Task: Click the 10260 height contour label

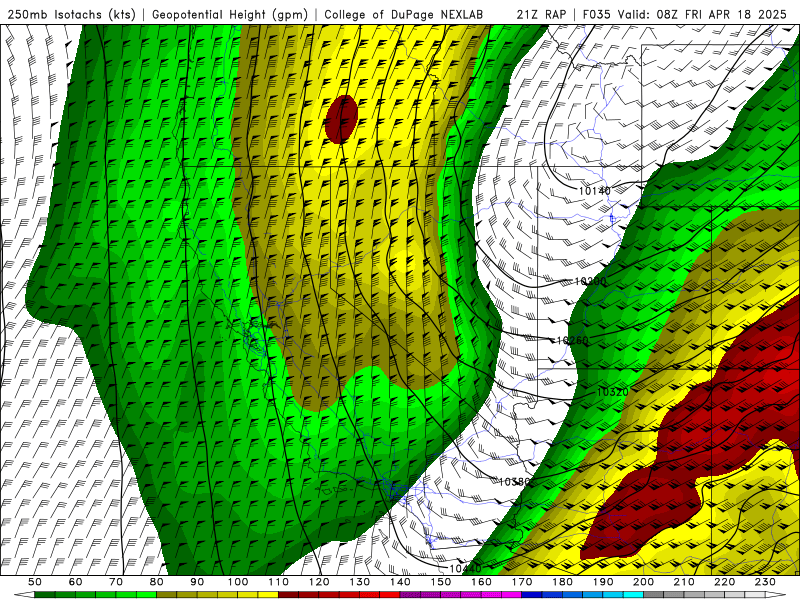Action: click(572, 340)
